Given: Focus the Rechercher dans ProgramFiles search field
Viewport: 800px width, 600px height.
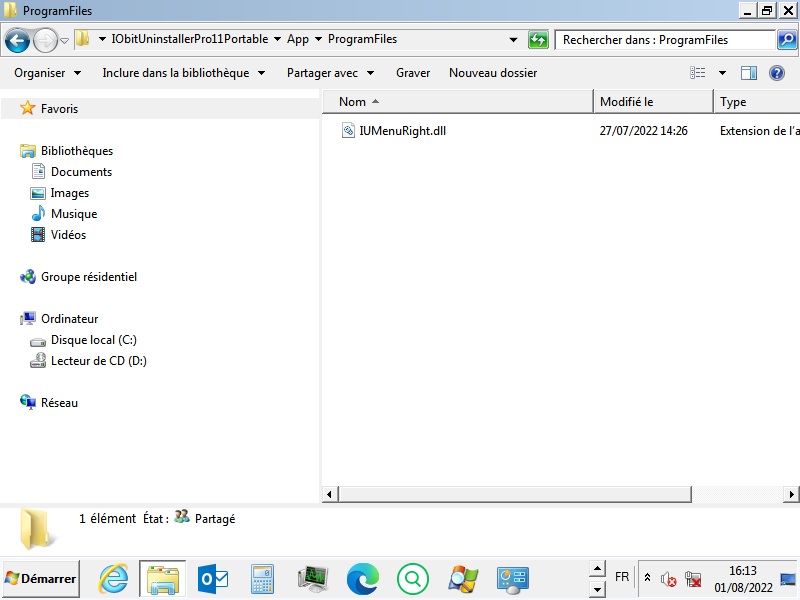Looking at the screenshot, I should pyautogui.click(x=665, y=40).
